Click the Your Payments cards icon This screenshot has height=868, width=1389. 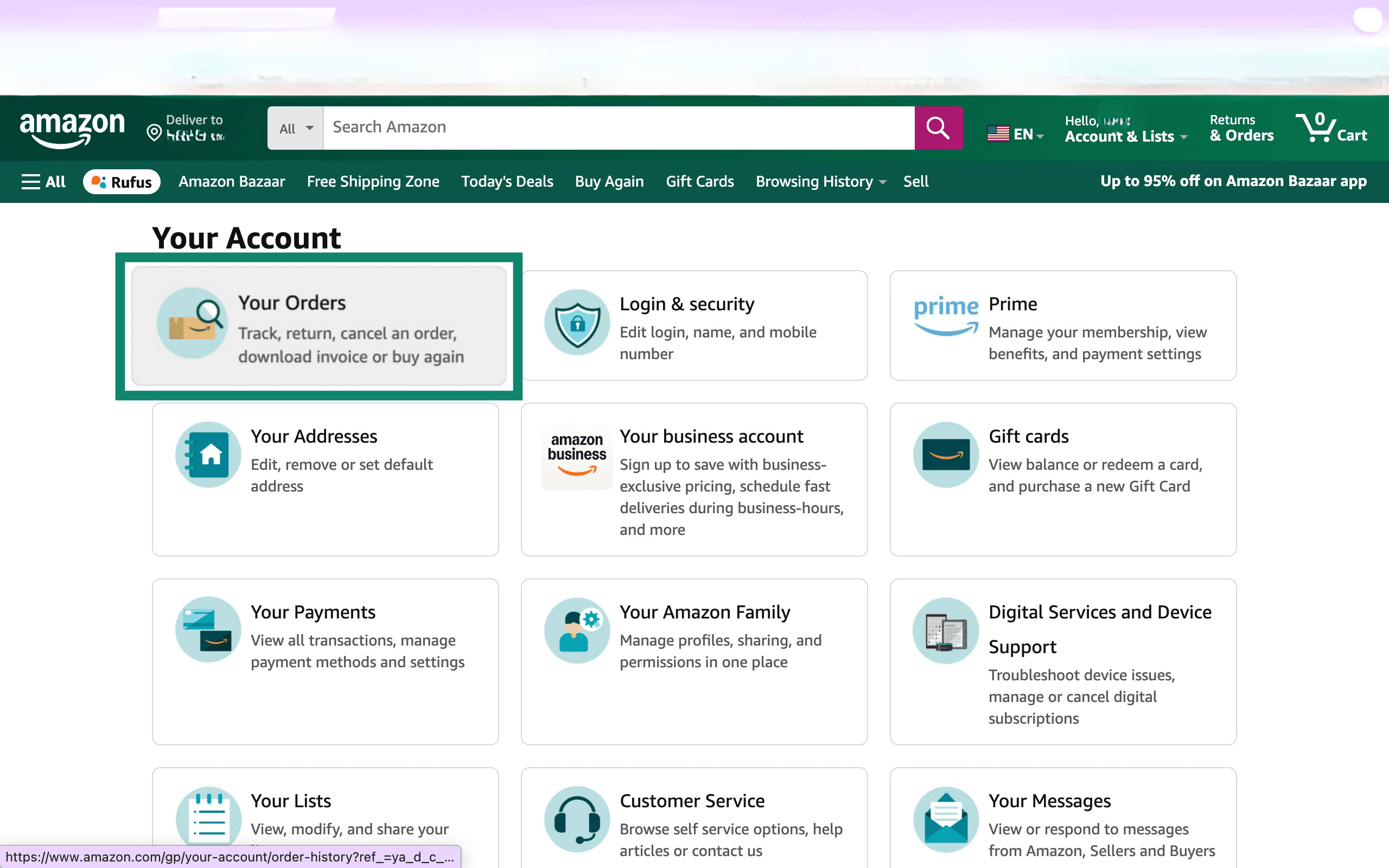pyautogui.click(x=208, y=630)
